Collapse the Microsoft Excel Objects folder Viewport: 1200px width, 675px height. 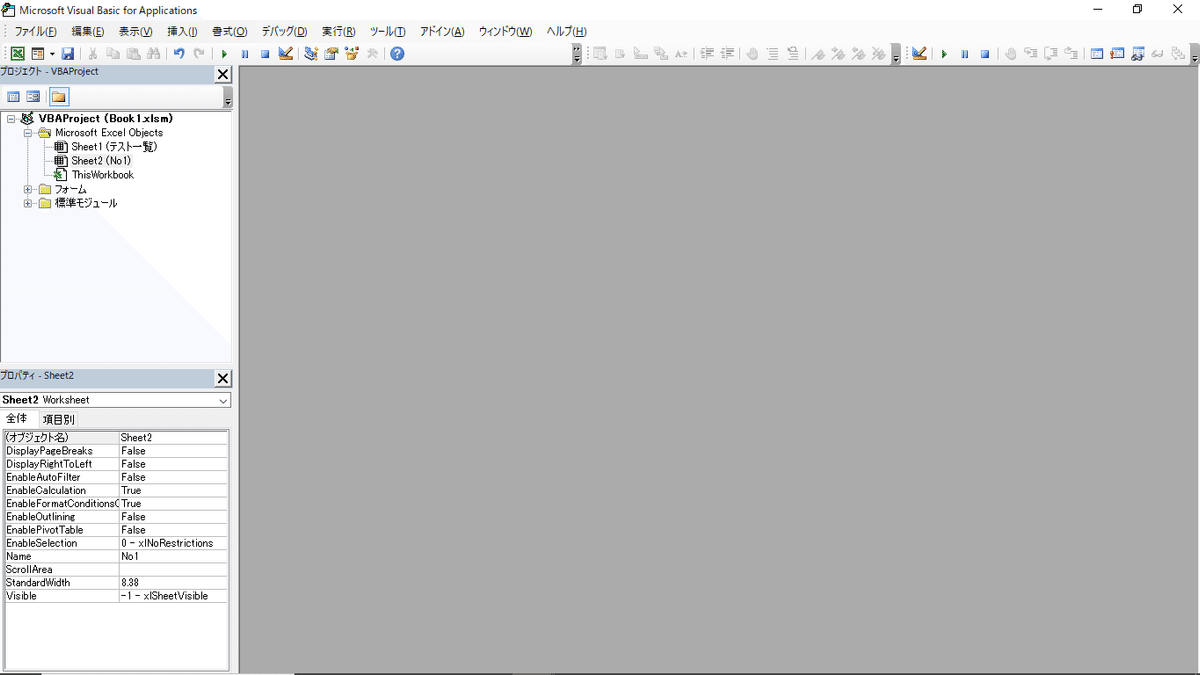tap(28, 132)
